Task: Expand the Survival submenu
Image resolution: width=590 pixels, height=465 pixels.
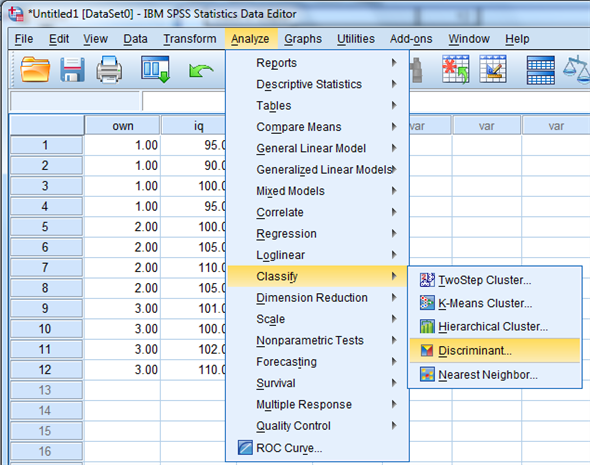Action: 318,383
